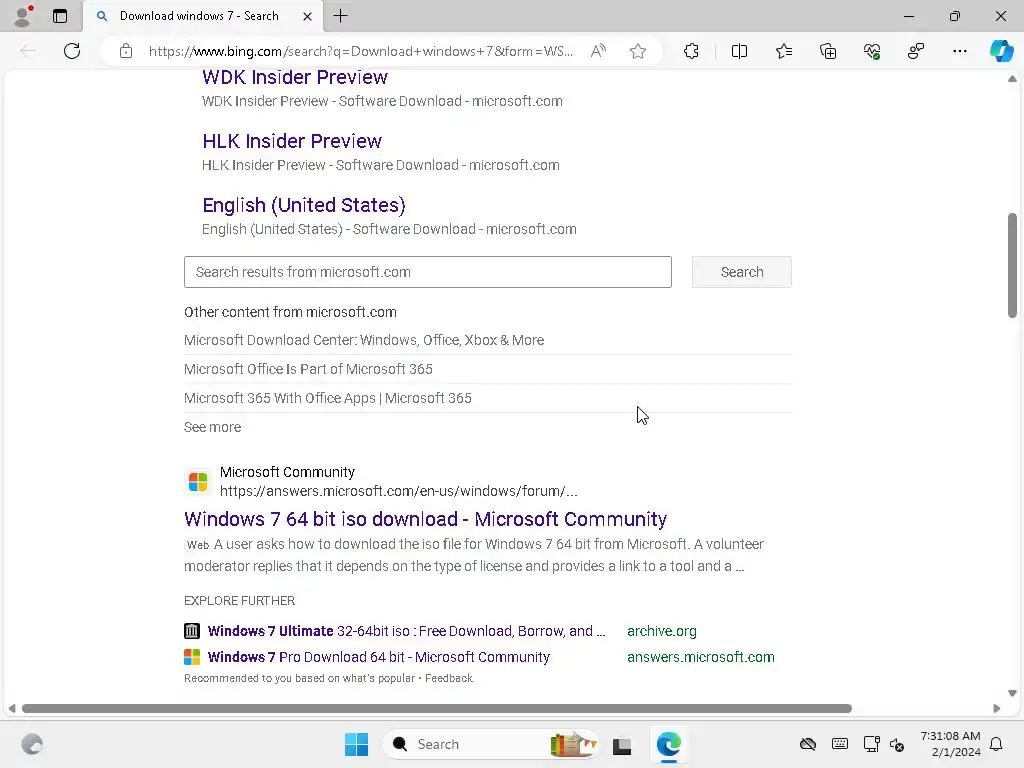Click the muted volume tray icon
This screenshot has height=768, width=1024.
click(897, 744)
